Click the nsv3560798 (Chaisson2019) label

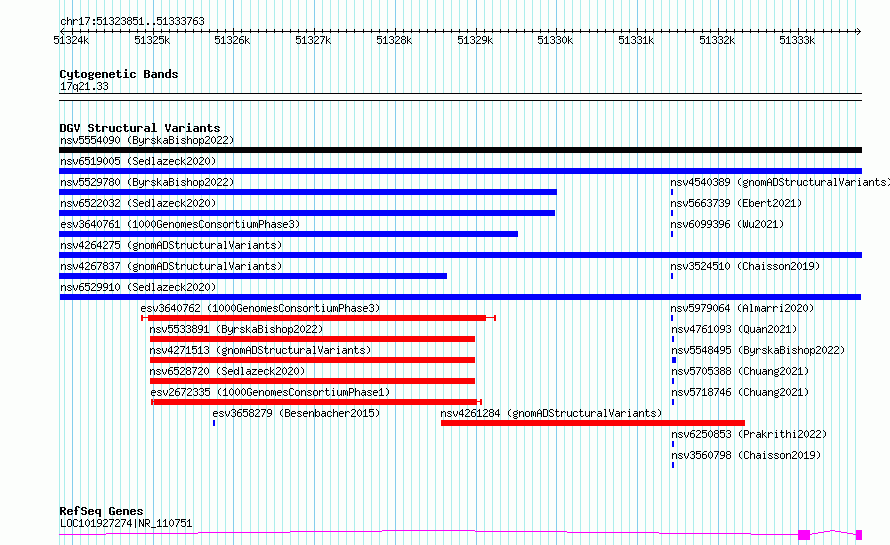pos(746,455)
